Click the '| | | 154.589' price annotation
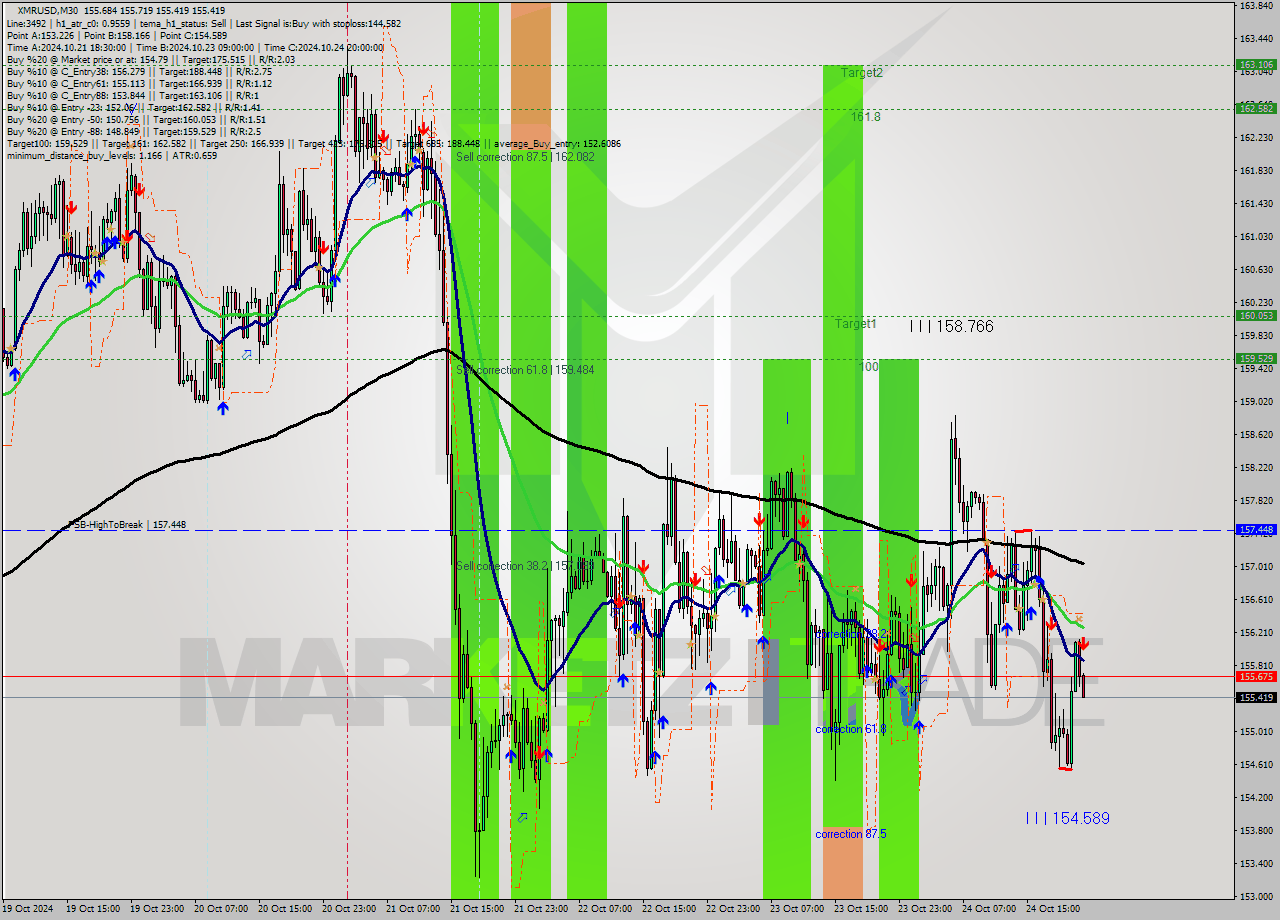 click(x=1068, y=818)
